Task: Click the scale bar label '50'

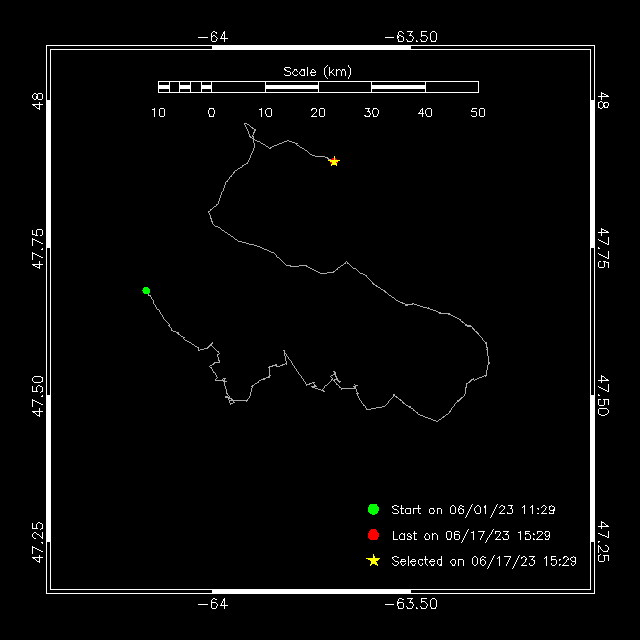Action: (x=478, y=113)
